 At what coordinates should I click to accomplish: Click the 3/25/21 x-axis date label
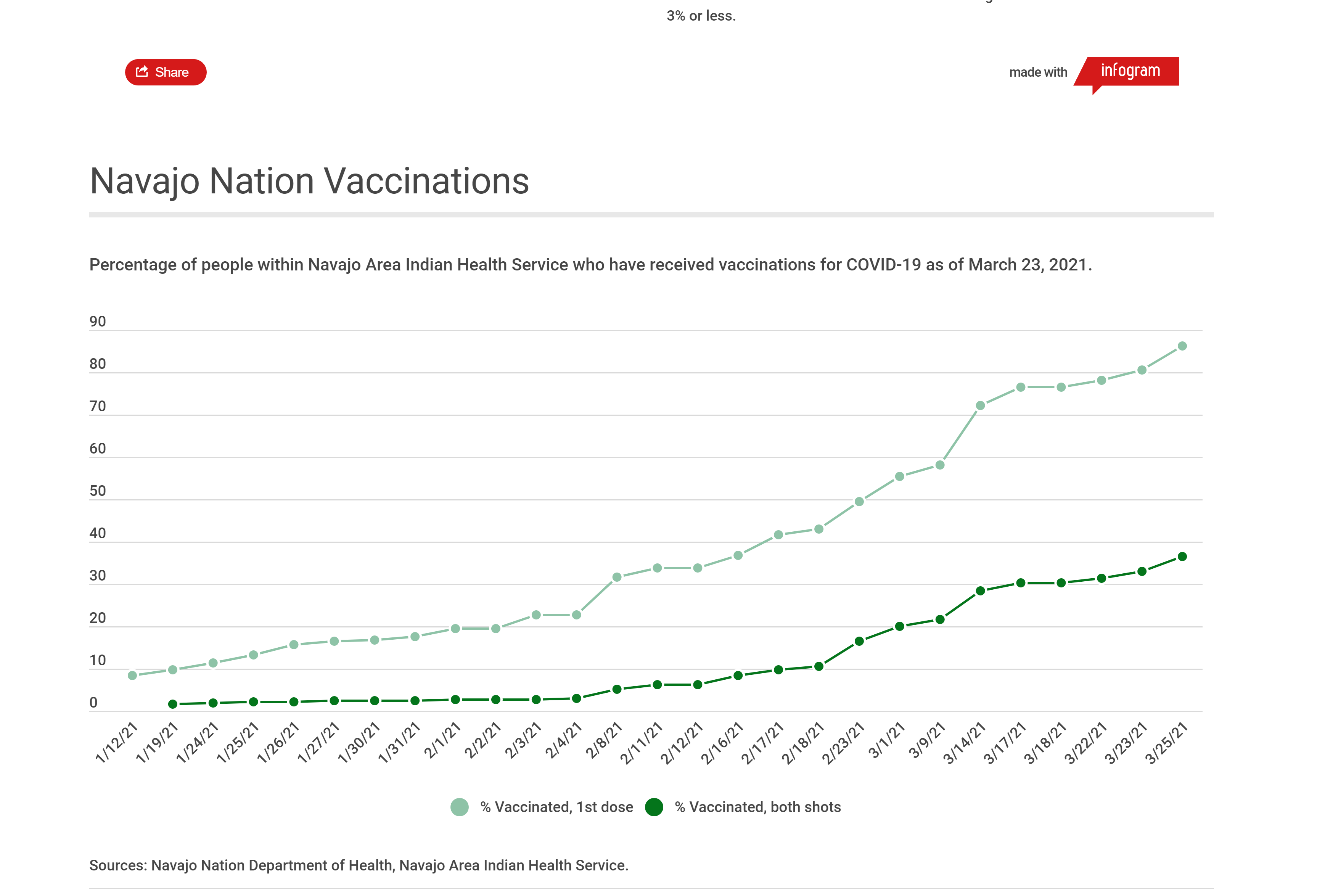pyautogui.click(x=1166, y=743)
